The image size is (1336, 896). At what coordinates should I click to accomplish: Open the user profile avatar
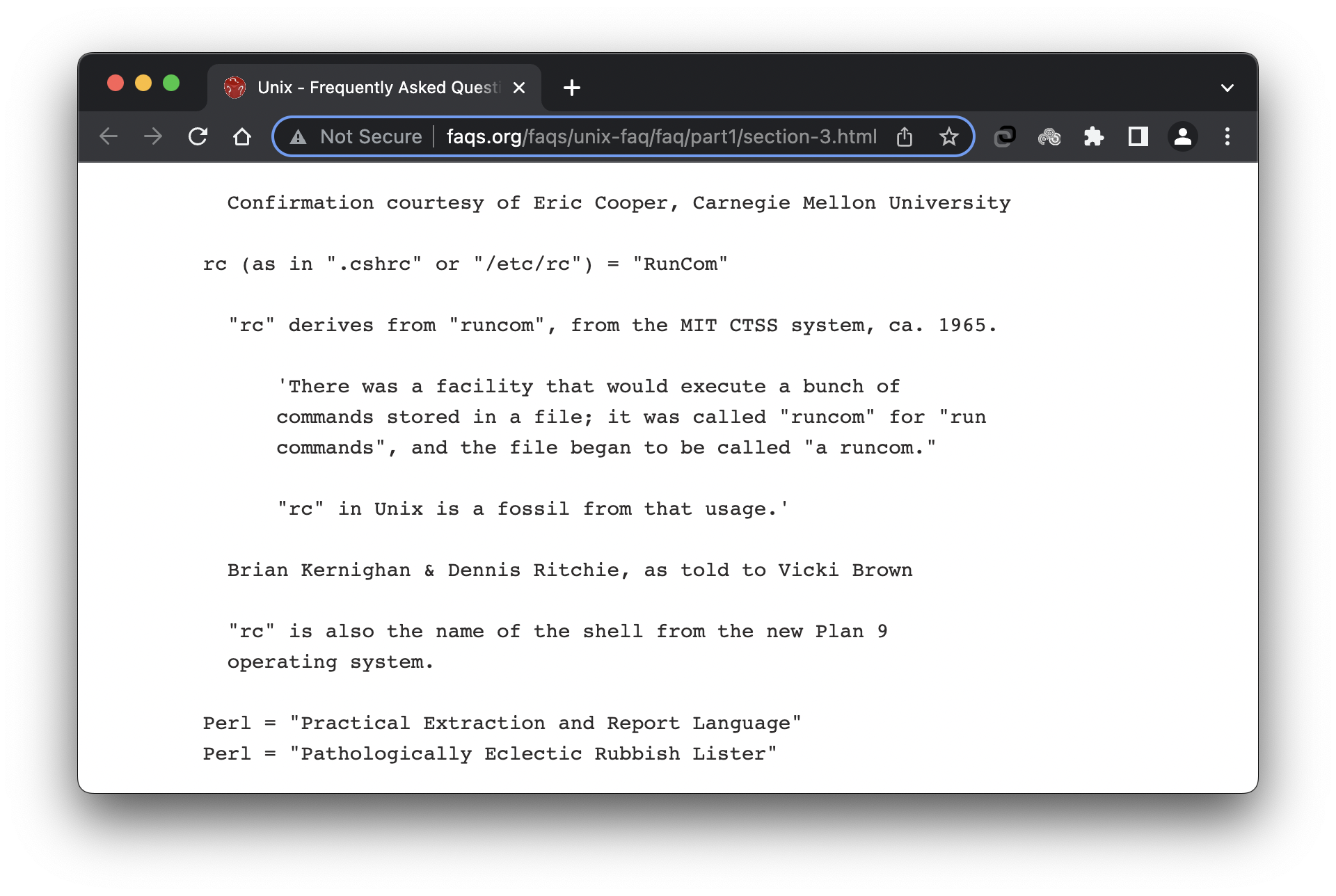tap(1183, 136)
